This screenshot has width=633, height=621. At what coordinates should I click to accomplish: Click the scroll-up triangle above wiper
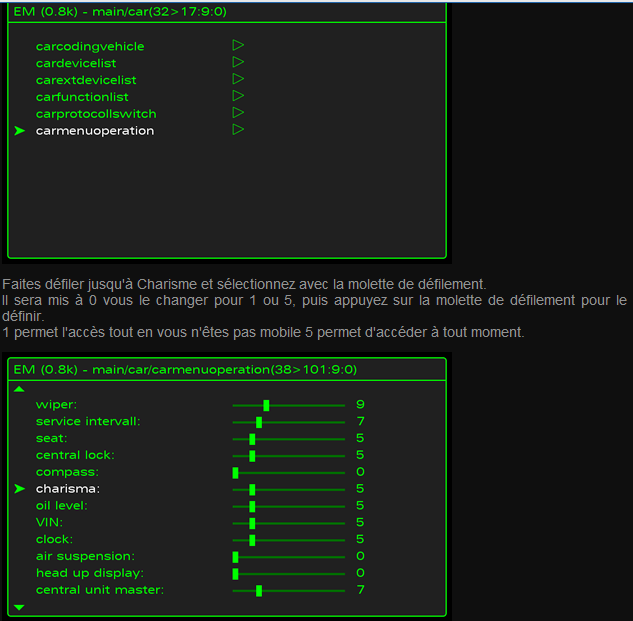[x=19, y=389]
